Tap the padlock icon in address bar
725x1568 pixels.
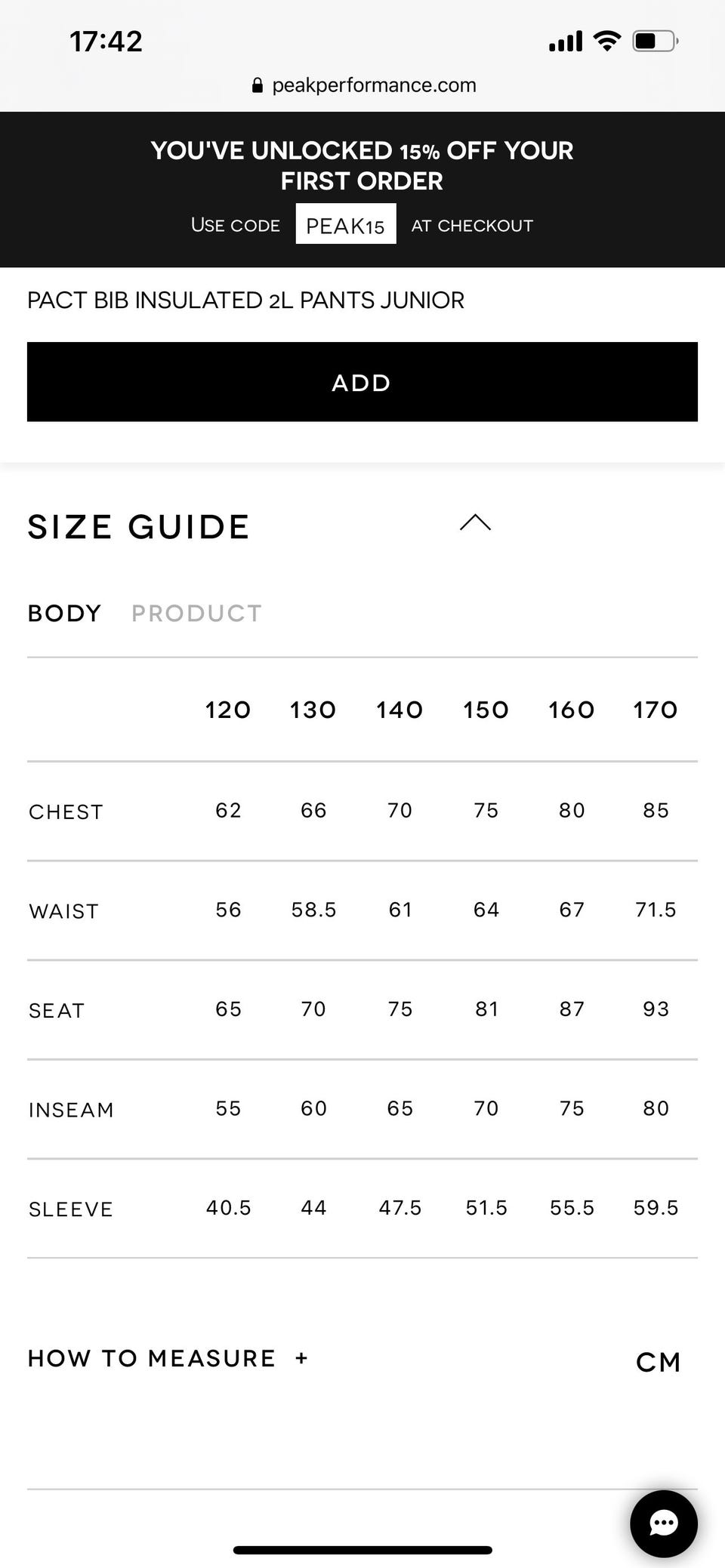tap(258, 85)
